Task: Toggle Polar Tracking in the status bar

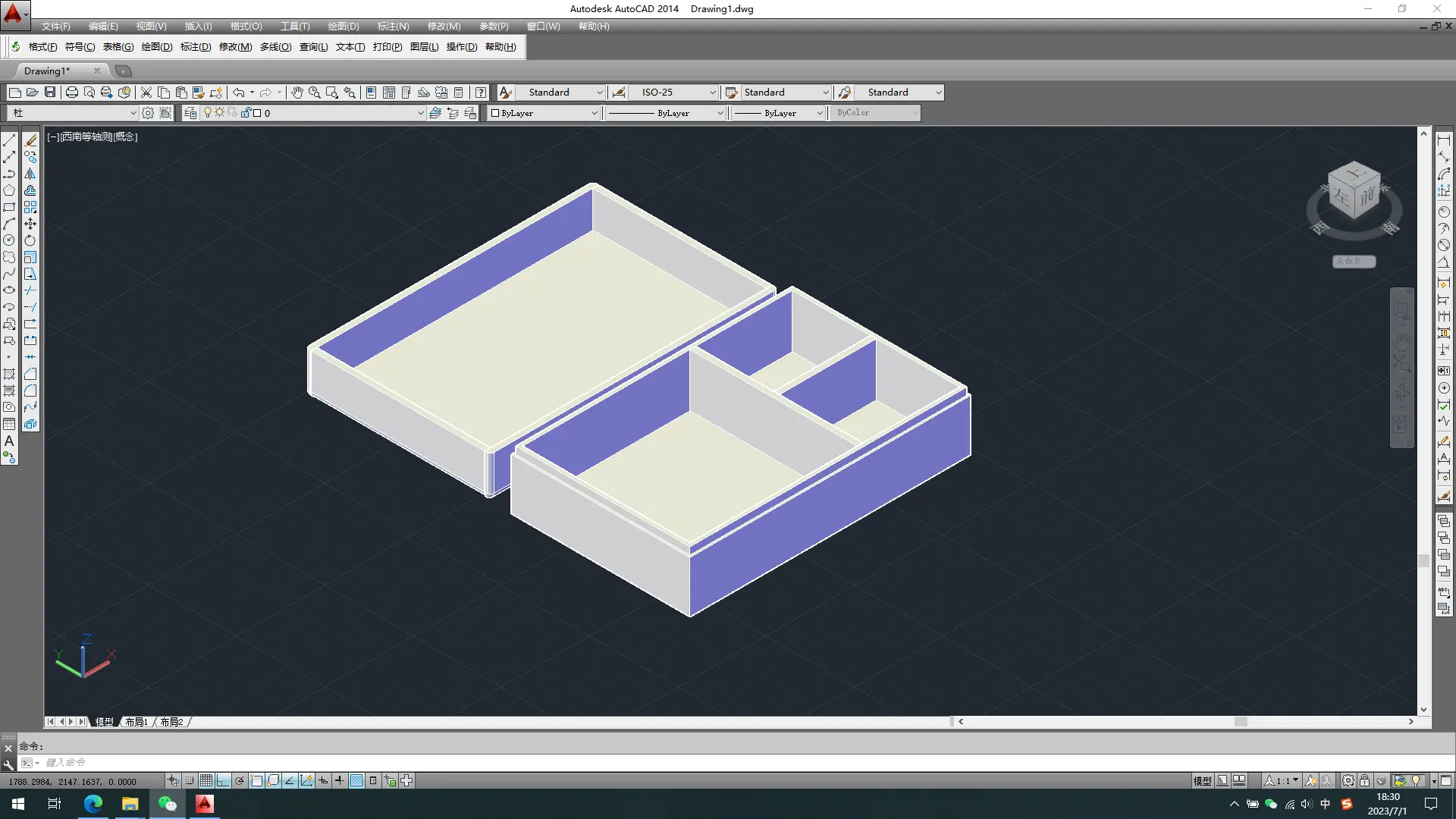Action: (x=240, y=780)
